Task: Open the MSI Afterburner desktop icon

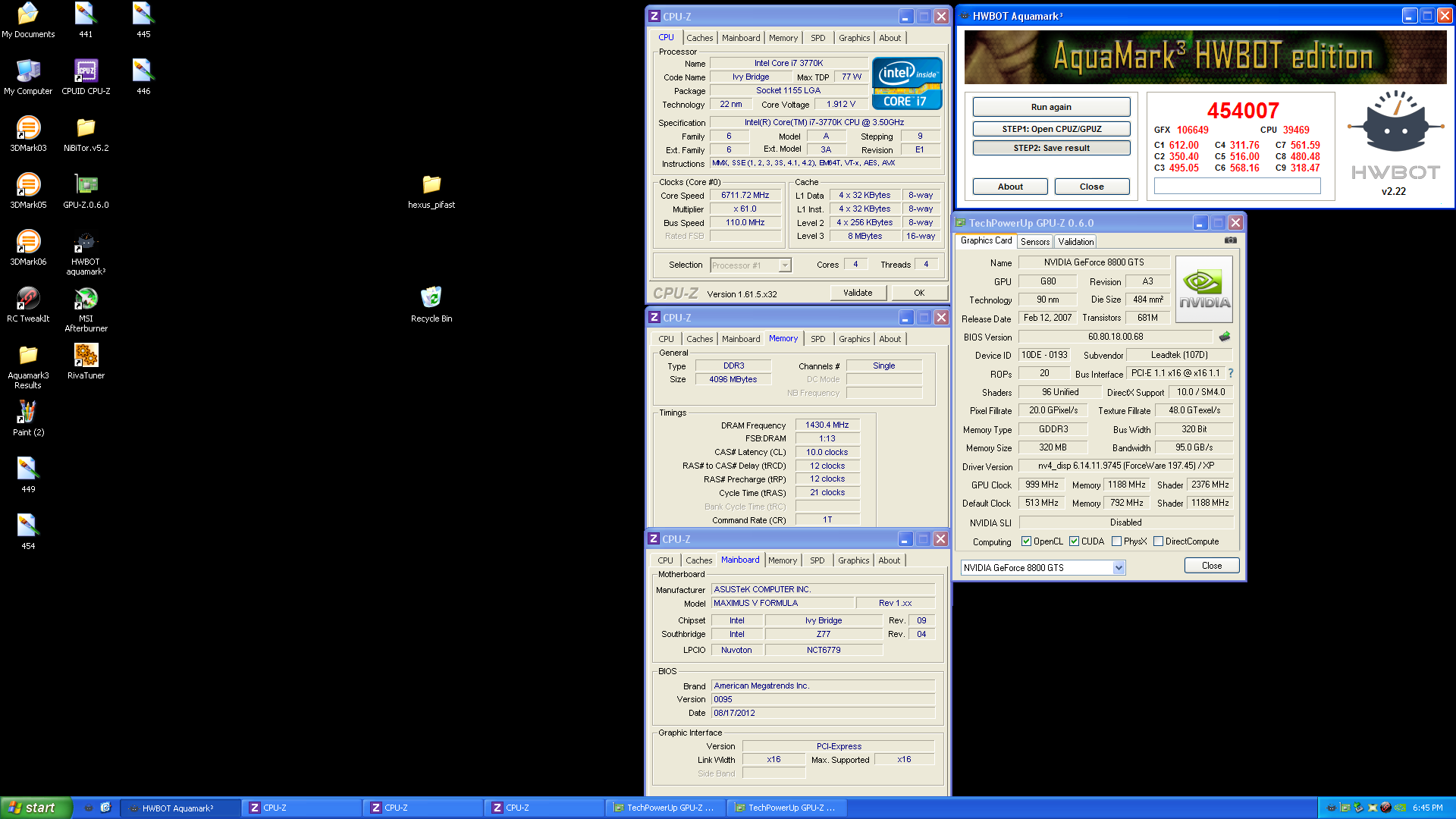Action: [x=86, y=309]
